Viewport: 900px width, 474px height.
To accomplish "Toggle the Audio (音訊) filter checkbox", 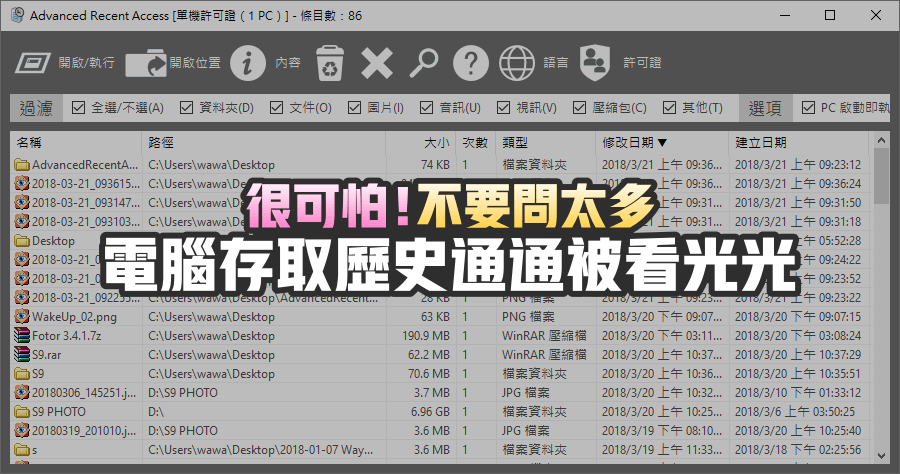I will [x=426, y=107].
